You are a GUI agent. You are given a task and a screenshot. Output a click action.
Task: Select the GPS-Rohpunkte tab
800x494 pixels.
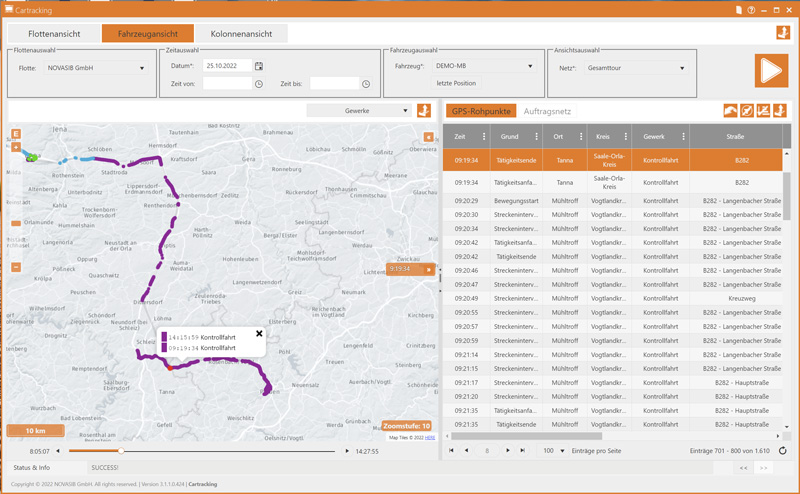pyautogui.click(x=481, y=111)
